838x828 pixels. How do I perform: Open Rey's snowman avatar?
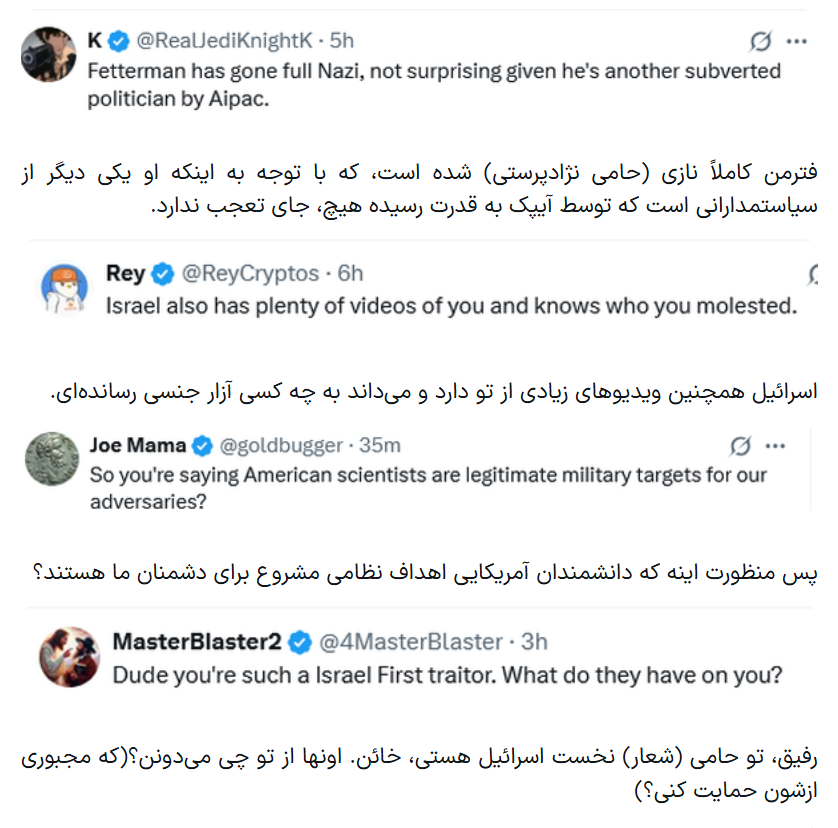(x=65, y=289)
